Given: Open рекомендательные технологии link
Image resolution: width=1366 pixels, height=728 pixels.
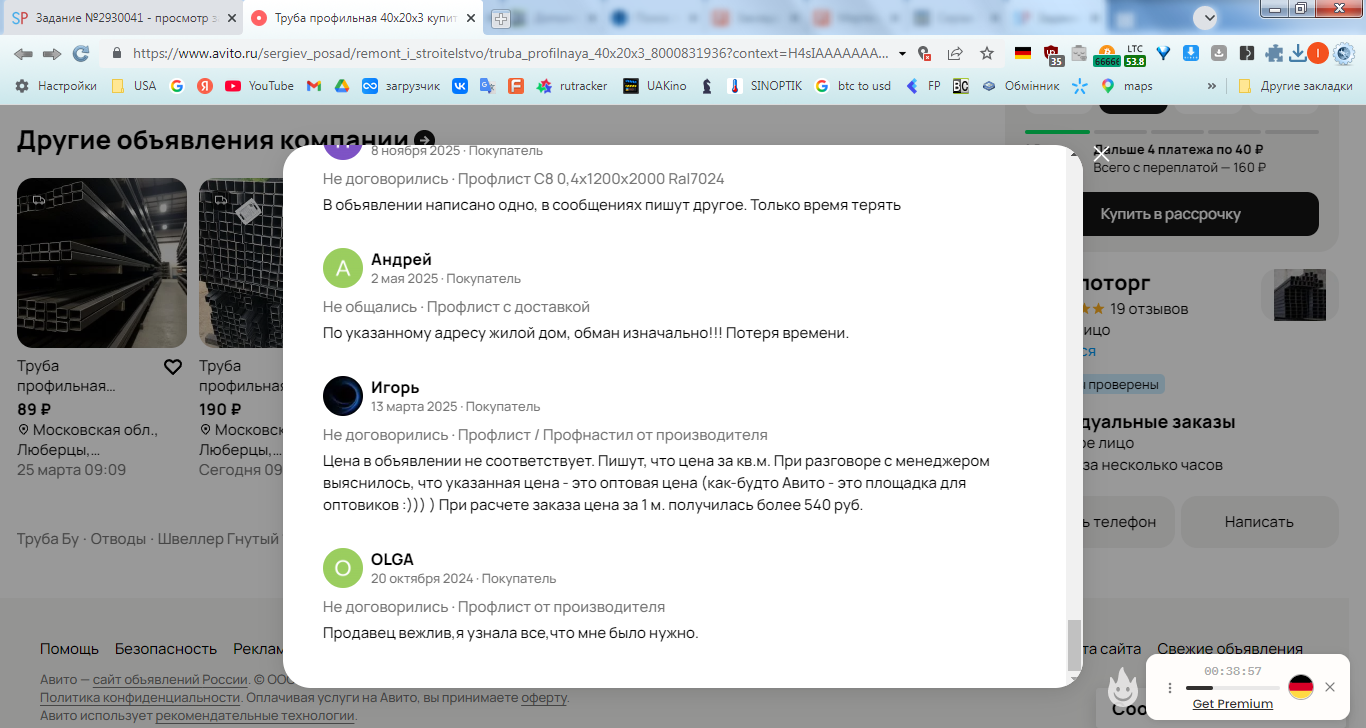Looking at the screenshot, I should (255, 715).
